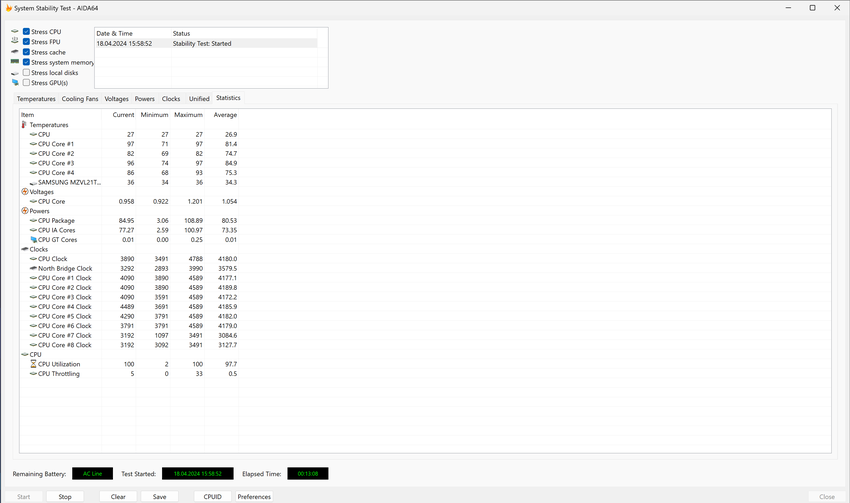850x503 pixels.
Task: Sort by the Maximum column header
Action: pyautogui.click(x=188, y=115)
